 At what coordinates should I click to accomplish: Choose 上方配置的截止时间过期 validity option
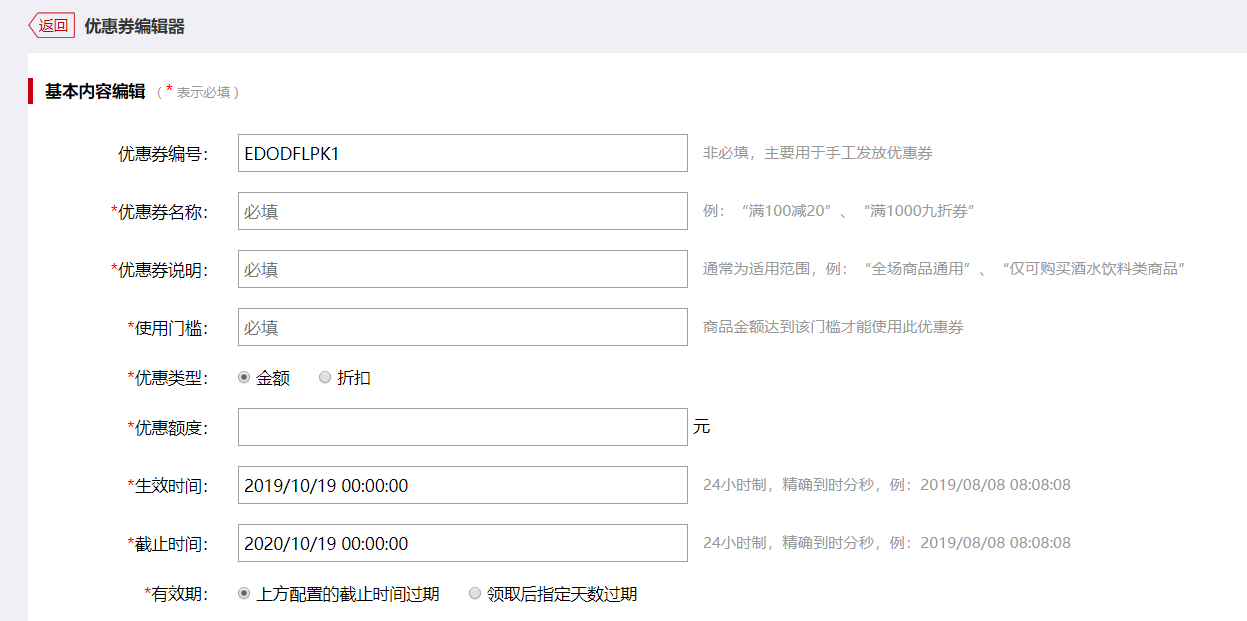(242, 593)
